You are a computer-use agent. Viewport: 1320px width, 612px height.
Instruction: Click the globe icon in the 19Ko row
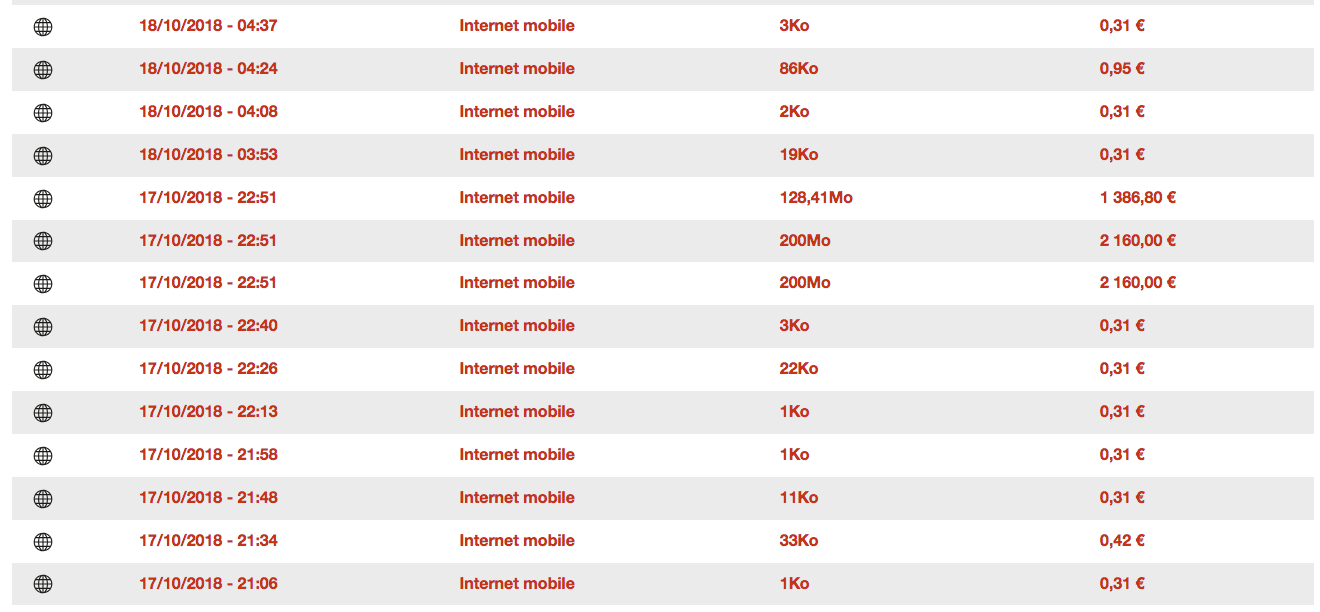click(x=43, y=156)
